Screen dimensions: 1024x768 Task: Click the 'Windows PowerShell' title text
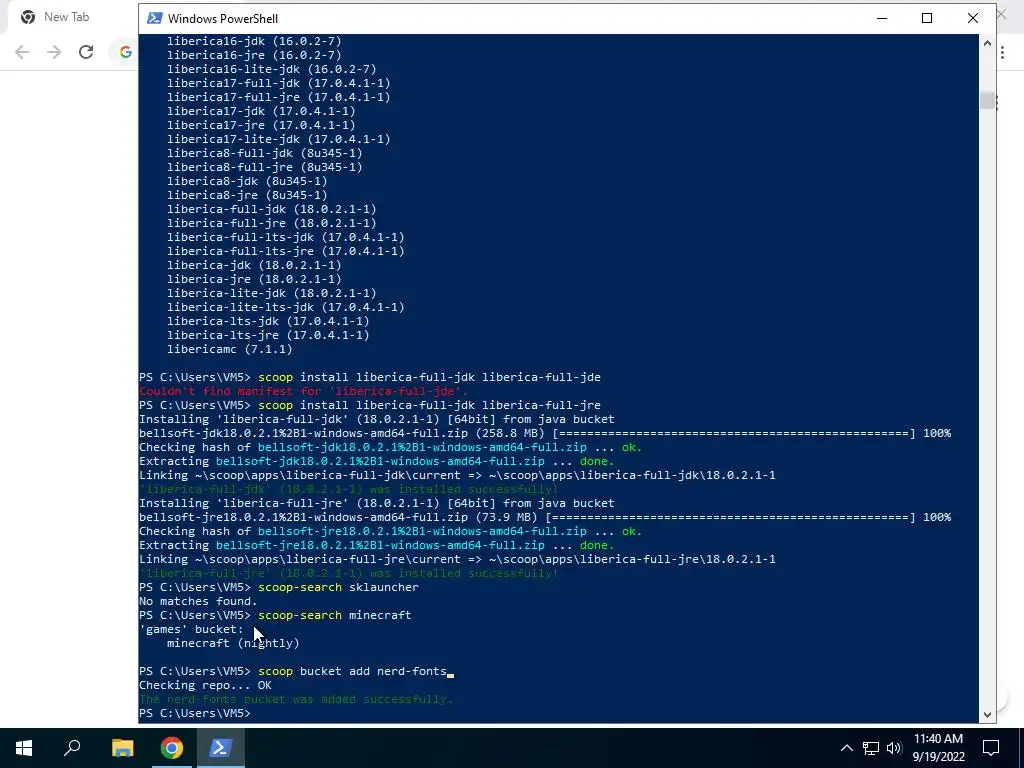coord(223,19)
